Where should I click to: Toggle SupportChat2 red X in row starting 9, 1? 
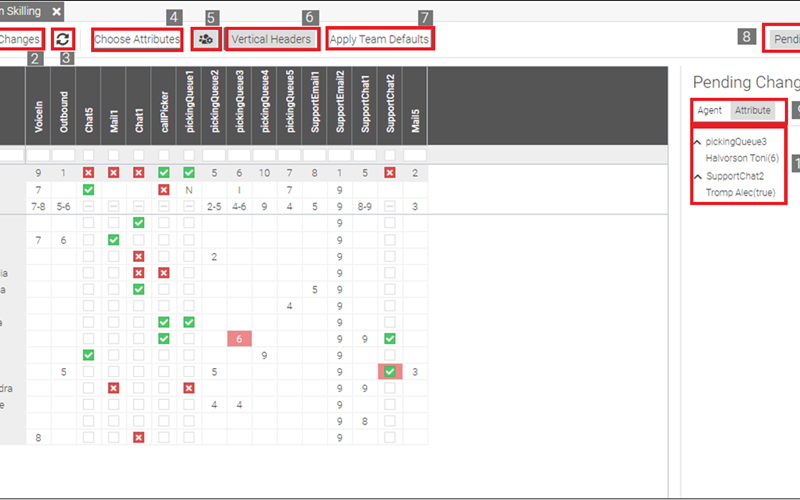[x=390, y=173]
